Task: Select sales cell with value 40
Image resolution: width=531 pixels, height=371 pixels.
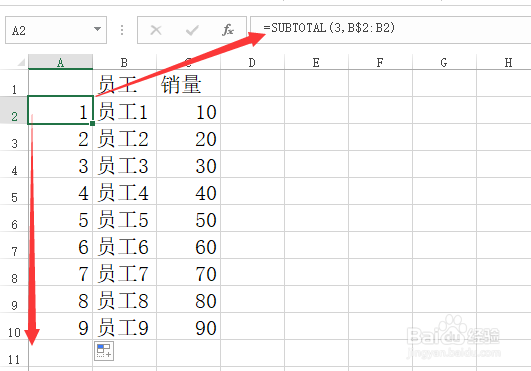Action: tap(188, 191)
